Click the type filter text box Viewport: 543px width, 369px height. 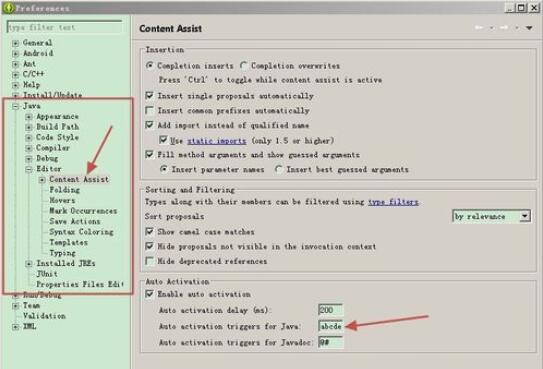(x=65, y=27)
